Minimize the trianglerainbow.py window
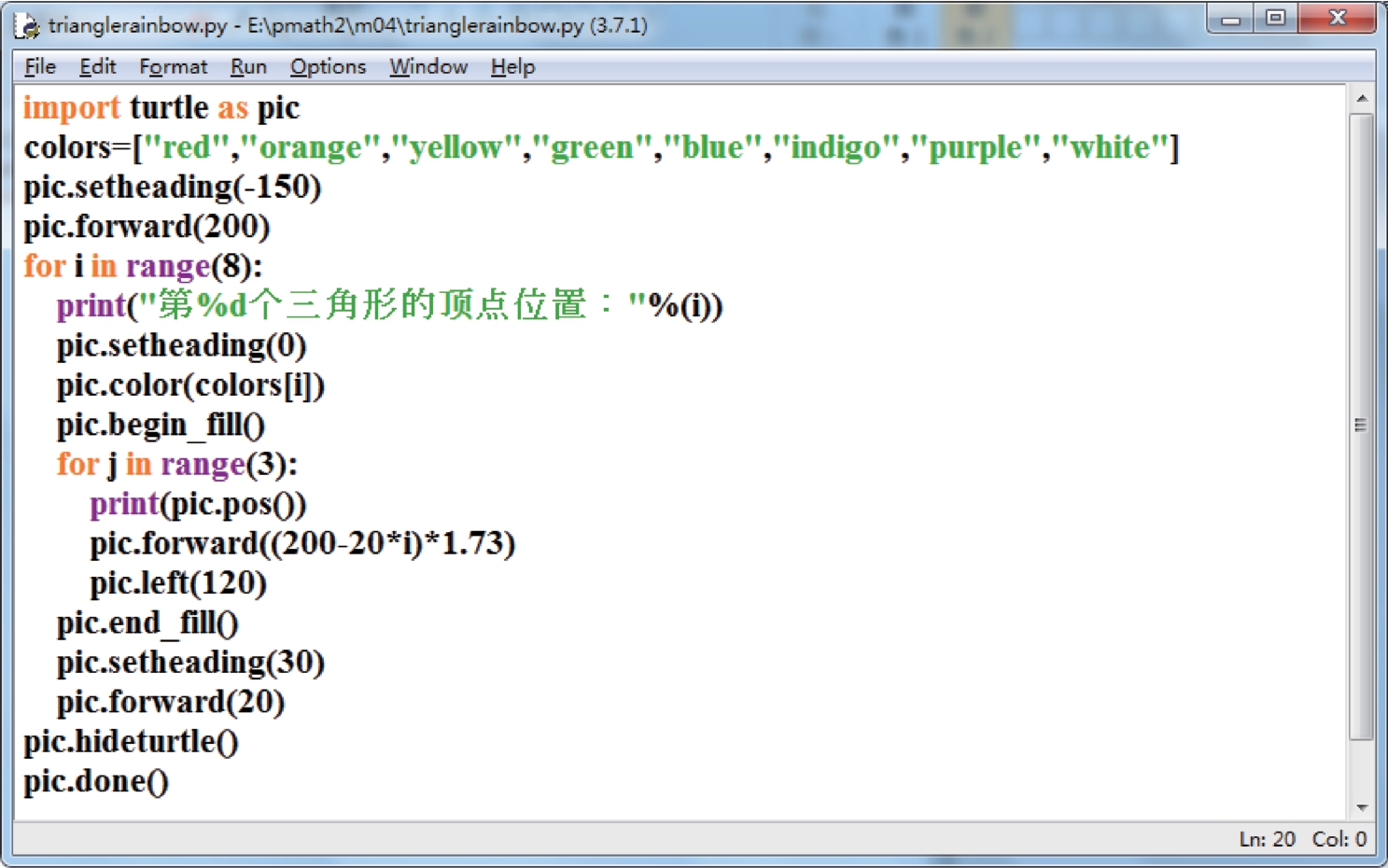Viewport: 1388px width, 868px height. (x=1231, y=19)
